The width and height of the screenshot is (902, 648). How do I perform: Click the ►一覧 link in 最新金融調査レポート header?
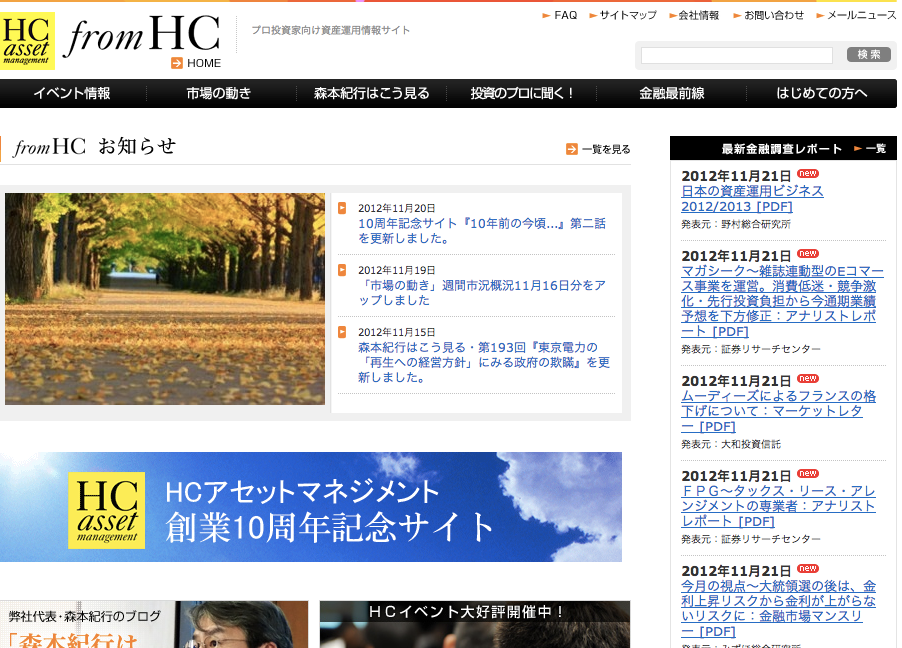click(868, 147)
